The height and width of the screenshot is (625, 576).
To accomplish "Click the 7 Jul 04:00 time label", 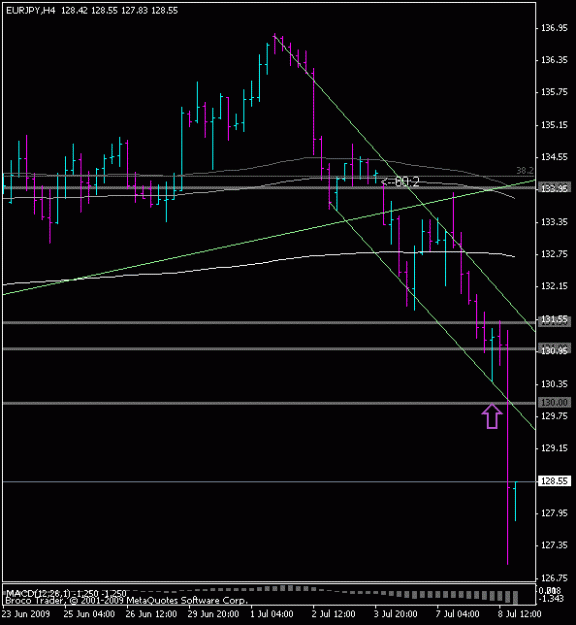I will click(x=457, y=614).
